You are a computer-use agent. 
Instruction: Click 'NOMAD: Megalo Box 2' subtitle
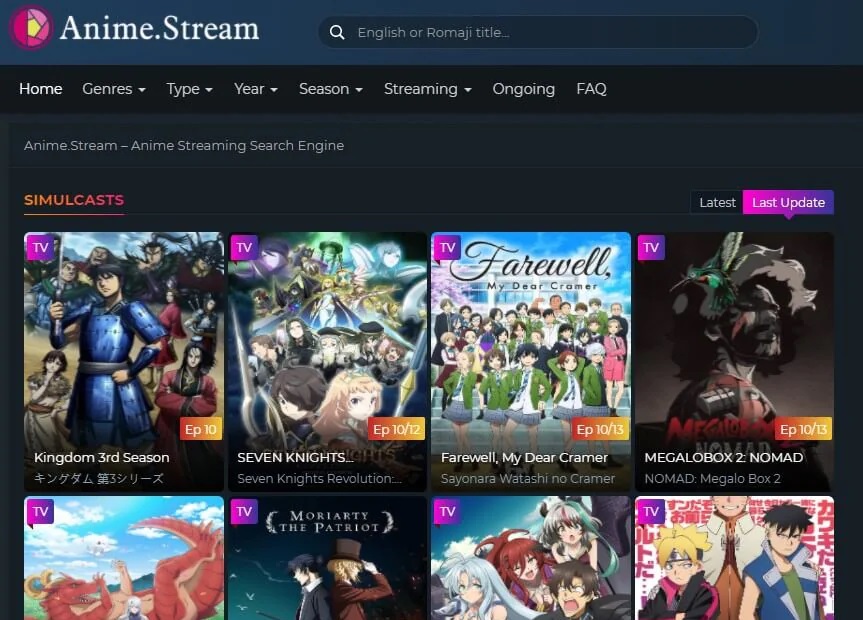pyautogui.click(x=713, y=478)
